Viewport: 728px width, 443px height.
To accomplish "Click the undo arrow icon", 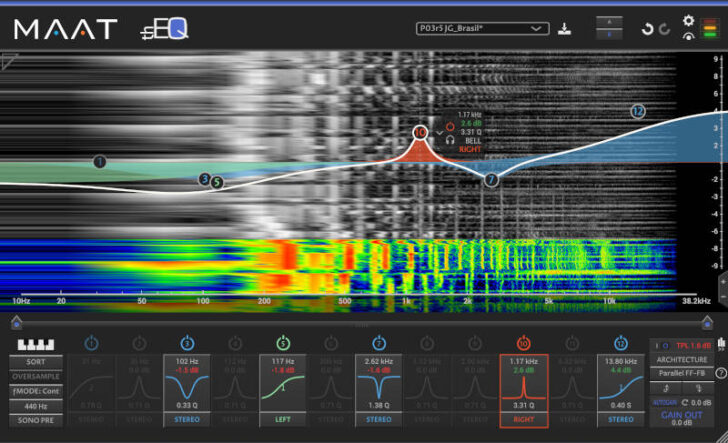I will click(x=647, y=29).
